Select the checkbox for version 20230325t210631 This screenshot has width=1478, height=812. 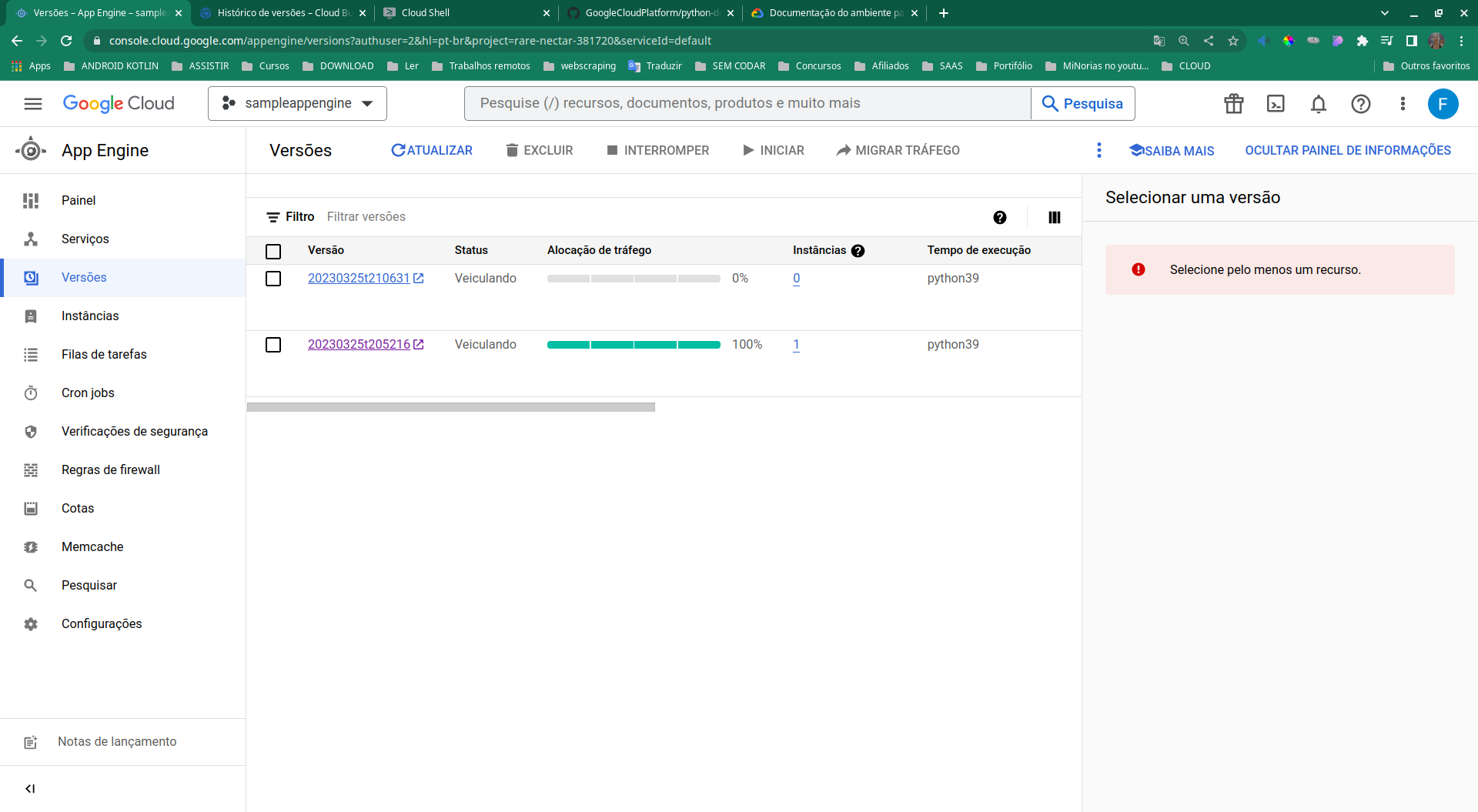click(273, 279)
